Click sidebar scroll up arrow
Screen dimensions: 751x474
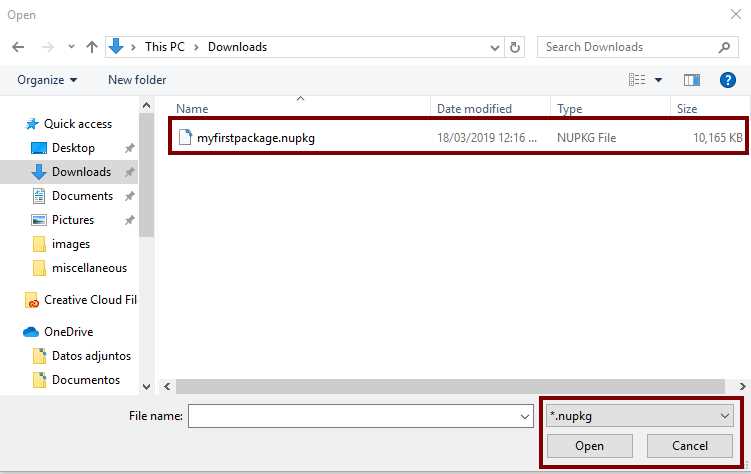pos(147,105)
